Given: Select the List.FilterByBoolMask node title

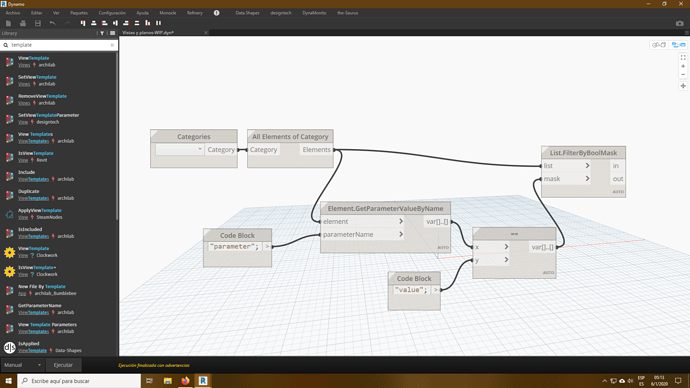Looking at the screenshot, I should coord(583,153).
